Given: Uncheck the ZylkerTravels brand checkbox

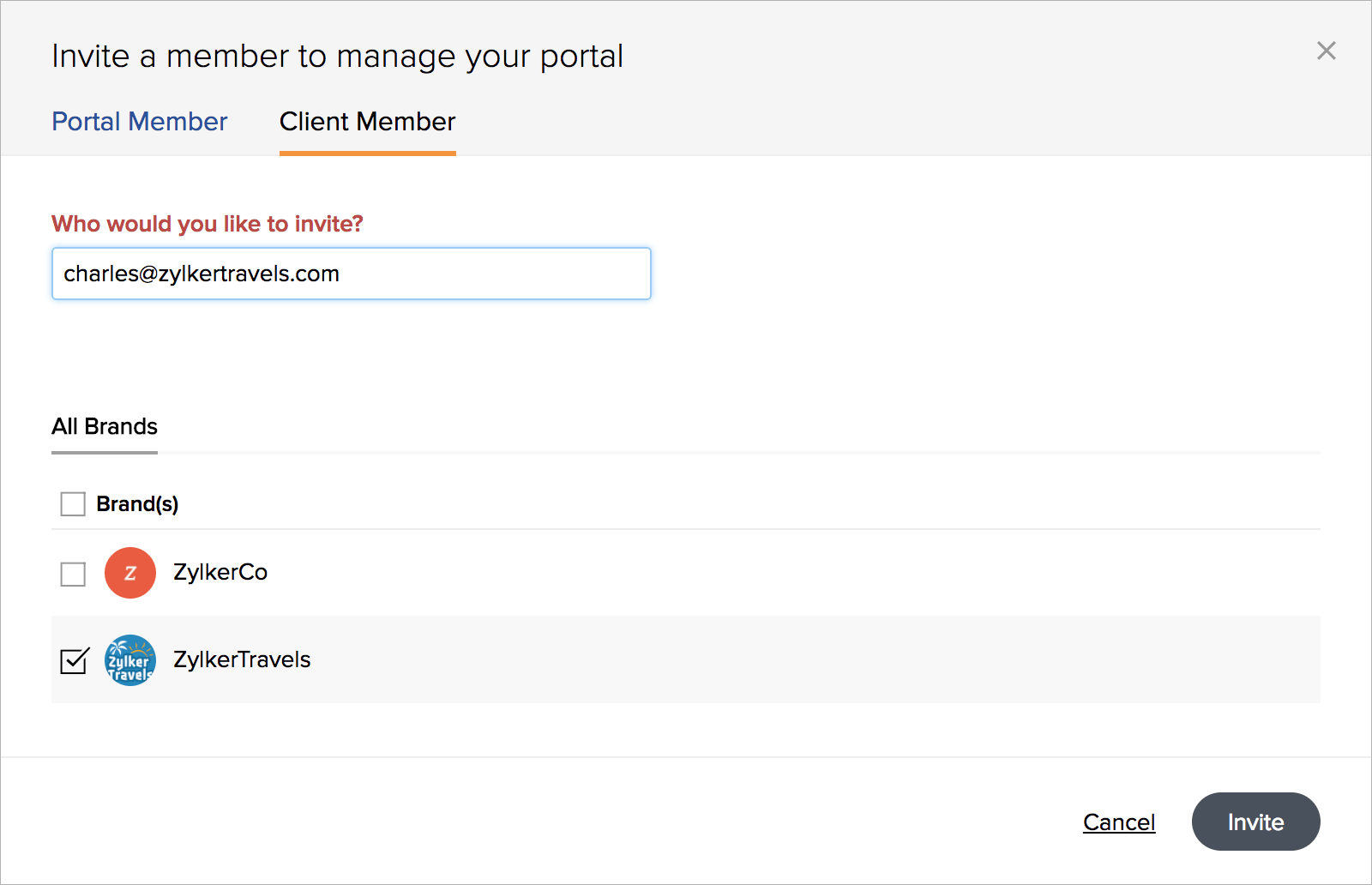Looking at the screenshot, I should click(x=74, y=661).
